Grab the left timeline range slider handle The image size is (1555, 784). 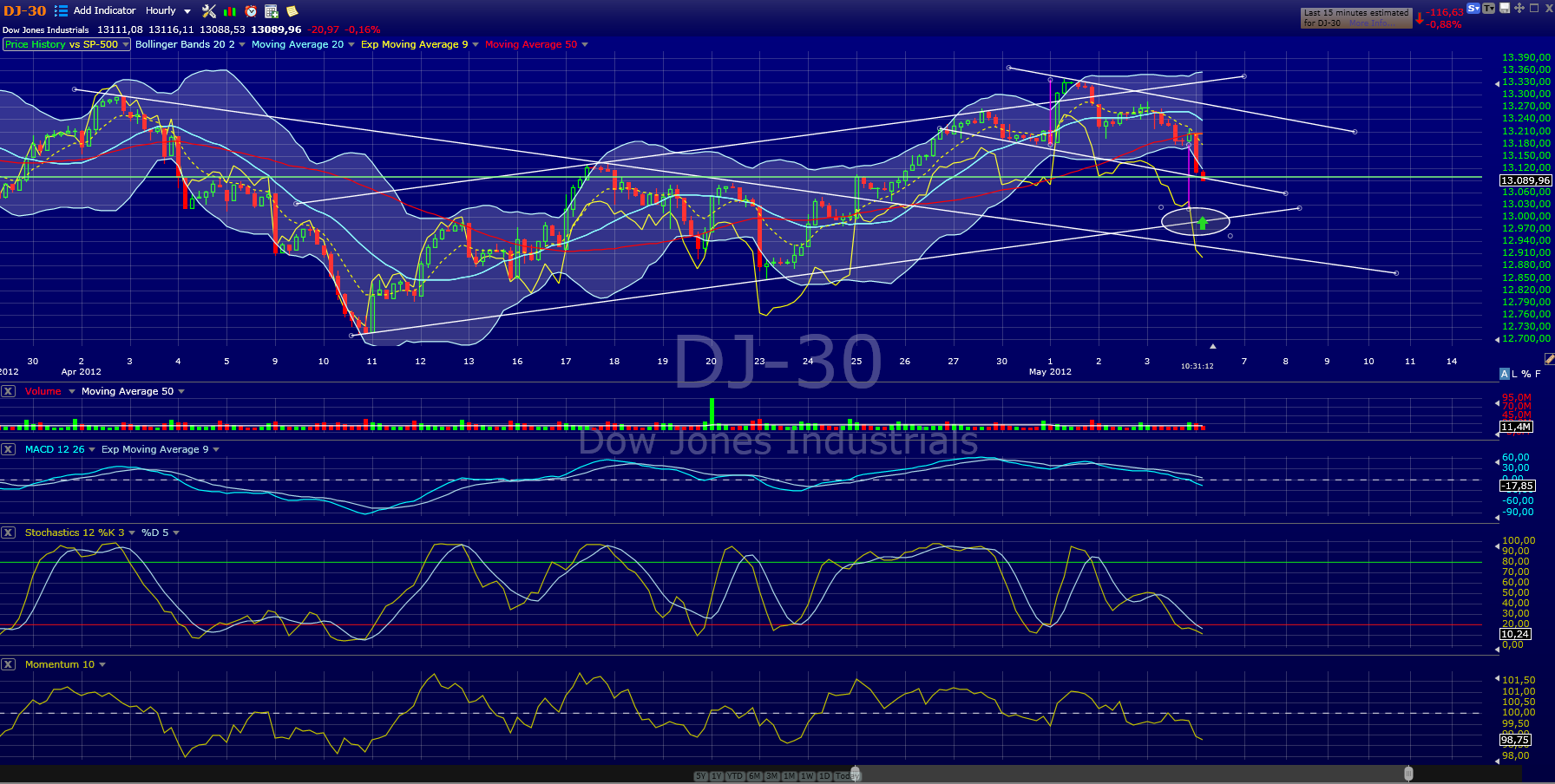(x=856, y=774)
